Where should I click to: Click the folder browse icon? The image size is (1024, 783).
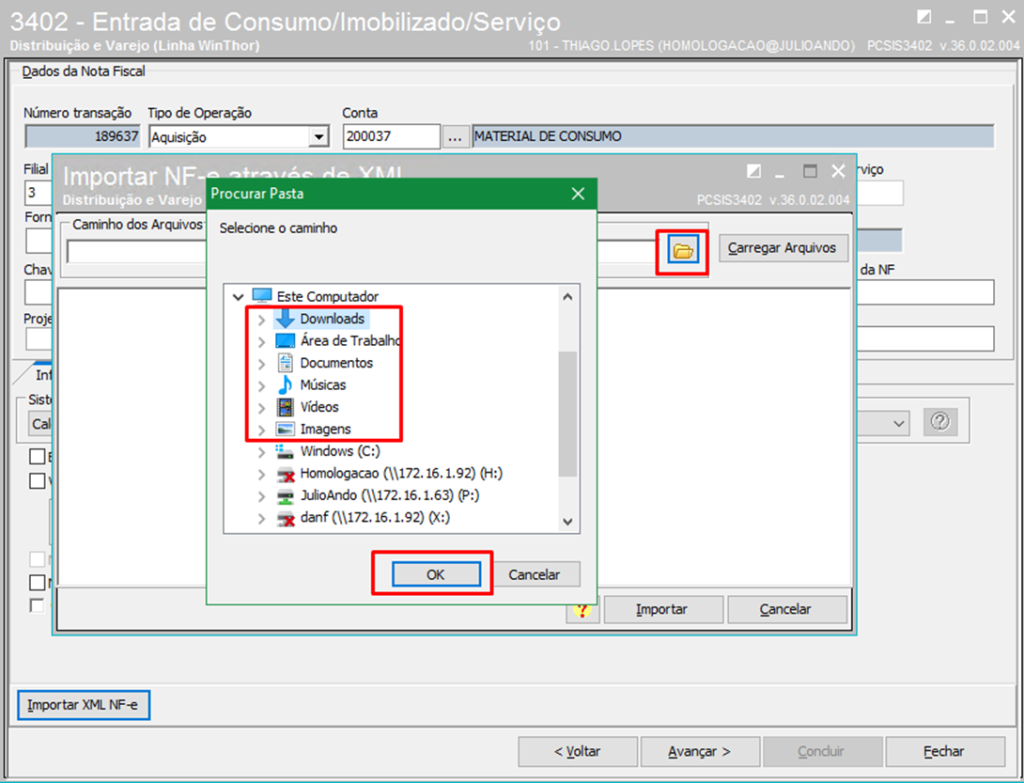point(683,251)
